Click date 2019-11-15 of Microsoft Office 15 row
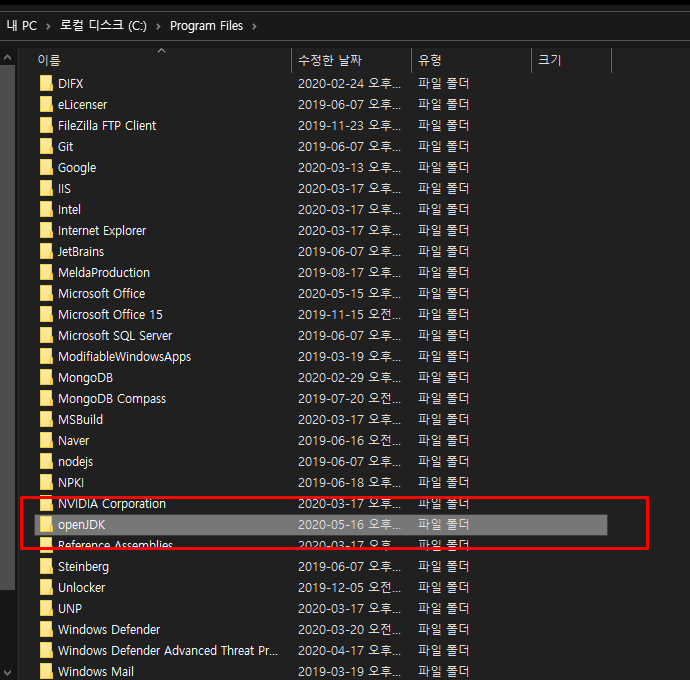This screenshot has width=690, height=680. [349, 314]
